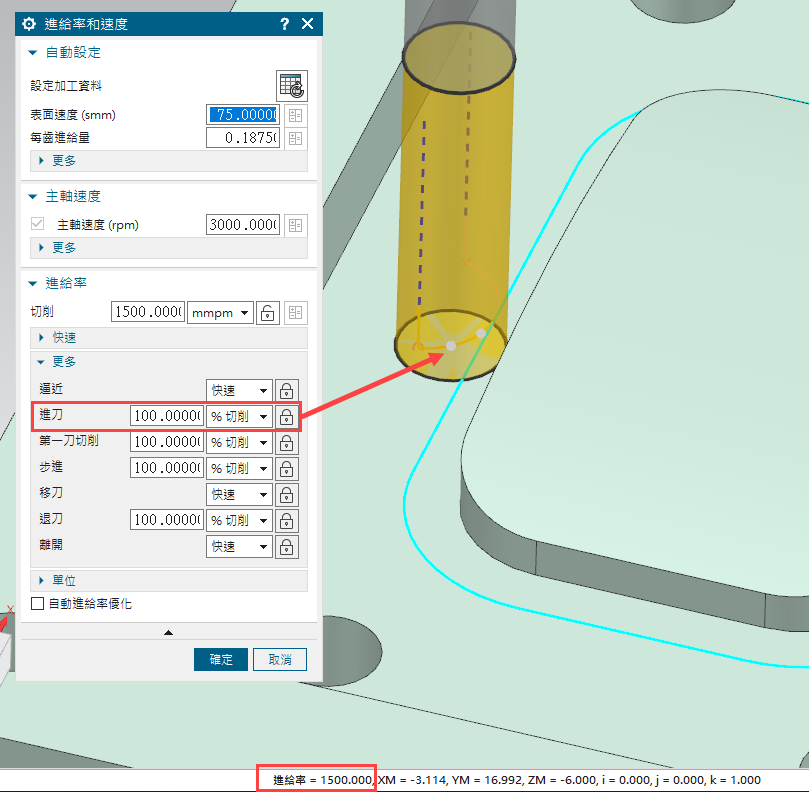Viewport: 809px width, 792px height.
Task: Click the calculator icon beside 主軸速度 rpm field
Action: pyautogui.click(x=295, y=225)
